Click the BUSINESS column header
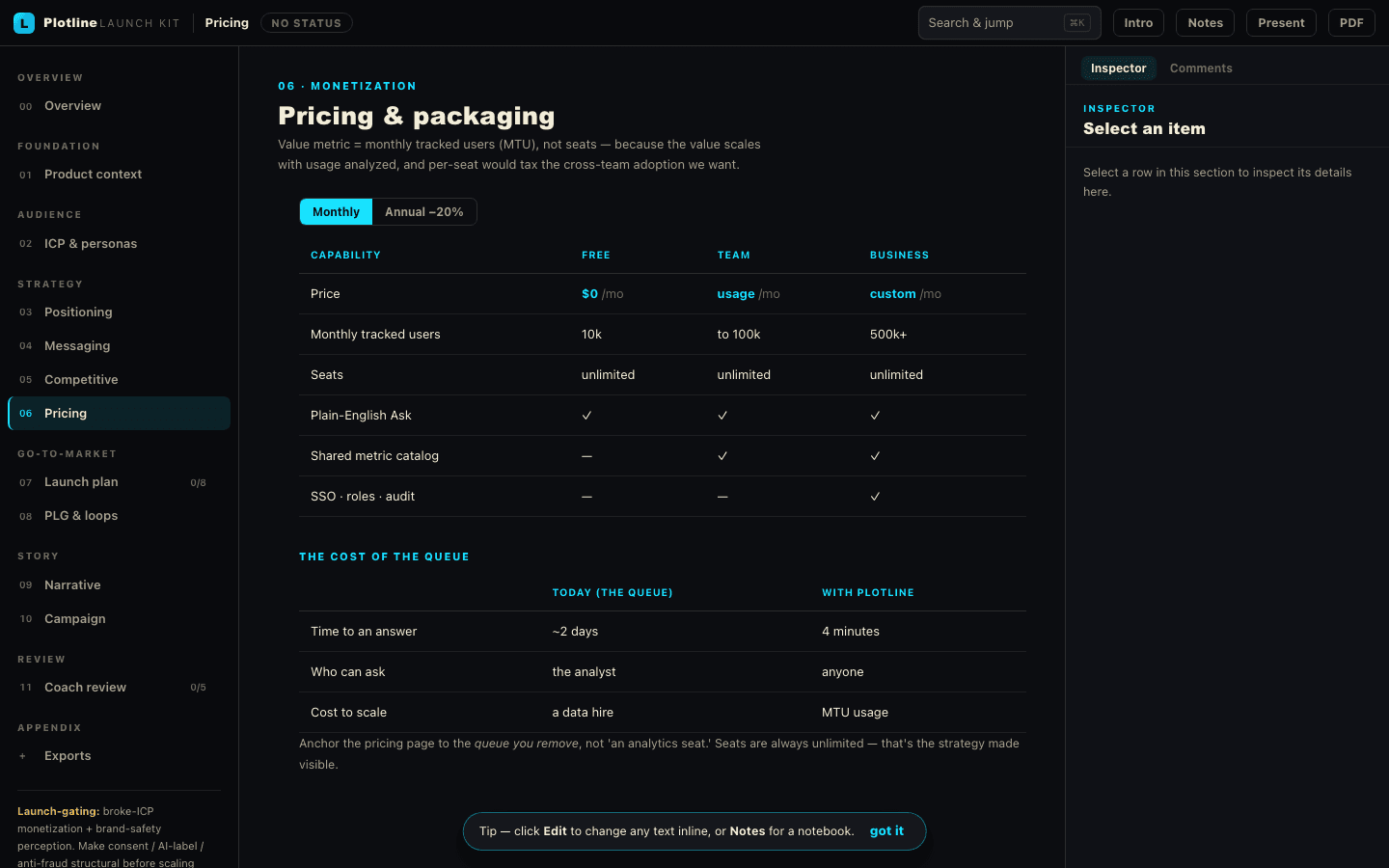Viewport: 1389px width, 868px height. coord(900,256)
